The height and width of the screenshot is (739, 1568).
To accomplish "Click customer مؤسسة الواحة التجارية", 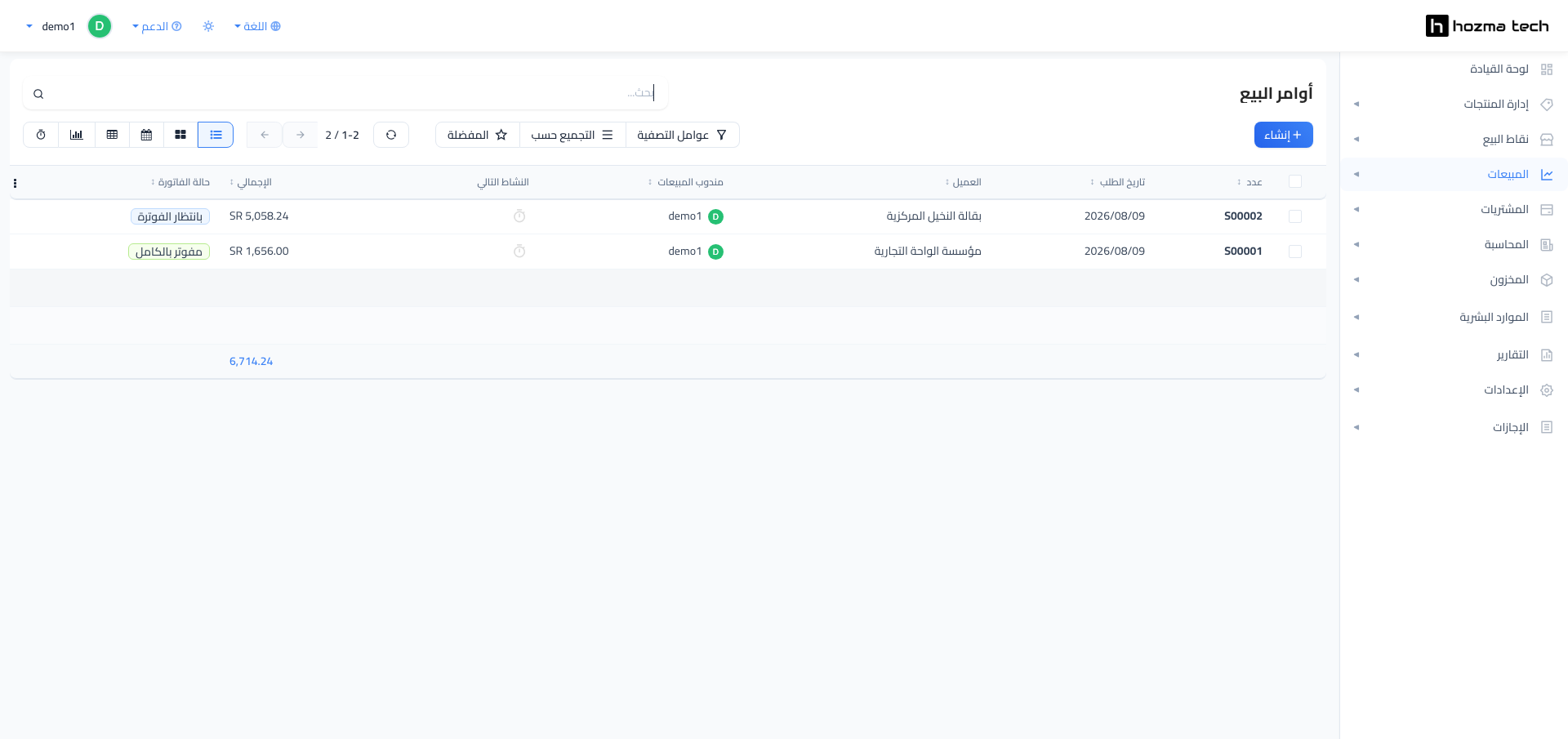I will (x=928, y=252).
